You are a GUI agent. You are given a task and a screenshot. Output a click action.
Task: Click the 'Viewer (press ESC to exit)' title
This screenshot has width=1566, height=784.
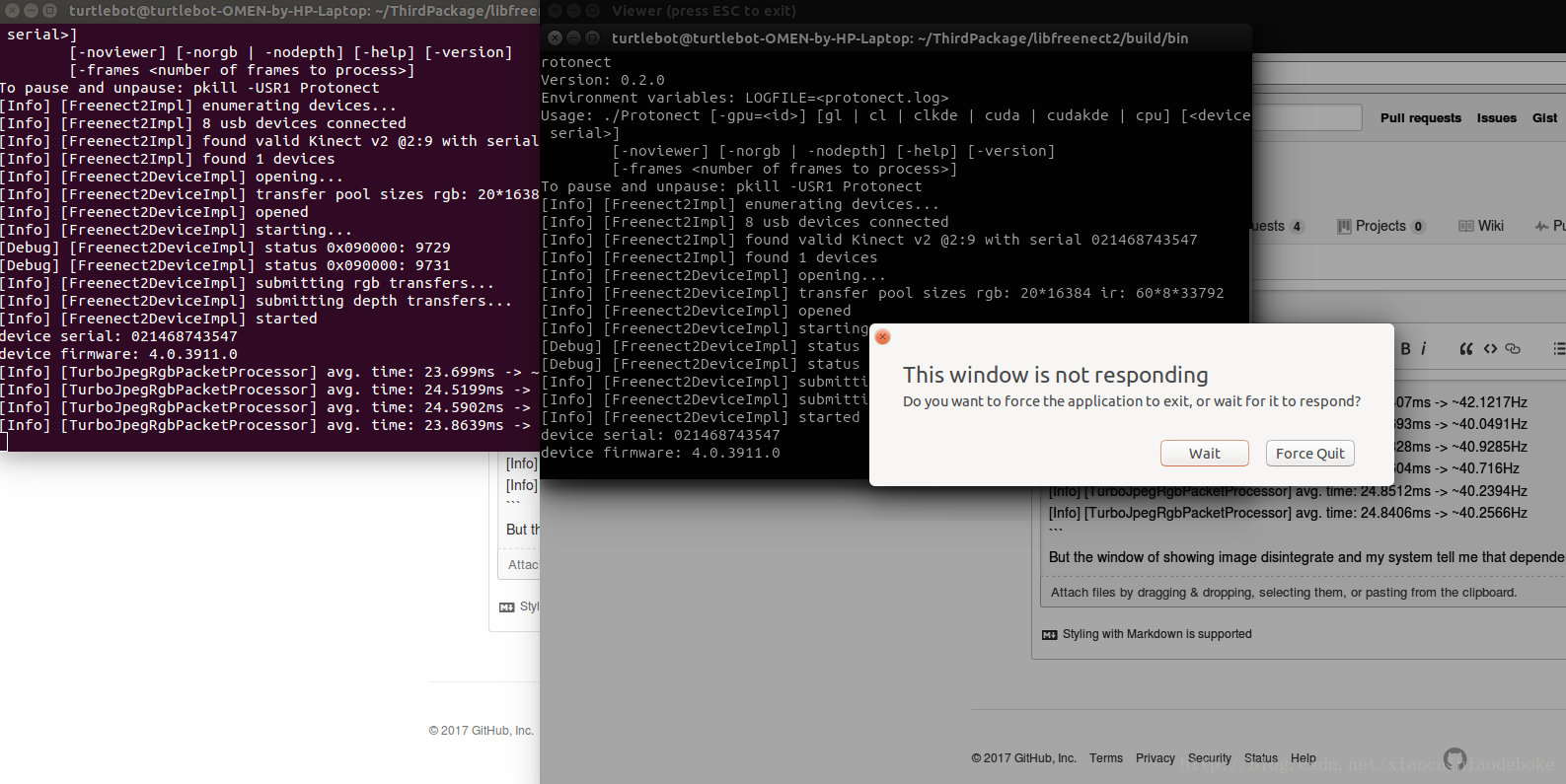tap(704, 11)
